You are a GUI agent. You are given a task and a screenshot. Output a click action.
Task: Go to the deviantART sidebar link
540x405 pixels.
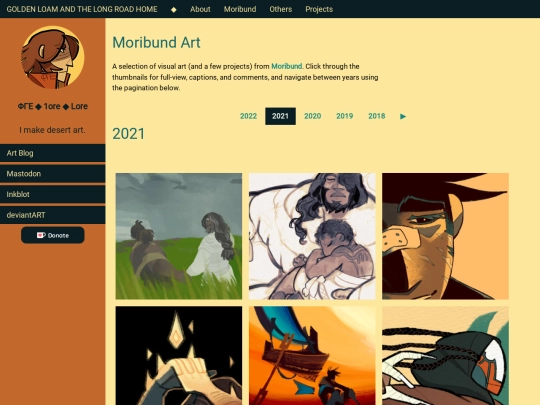point(53,215)
